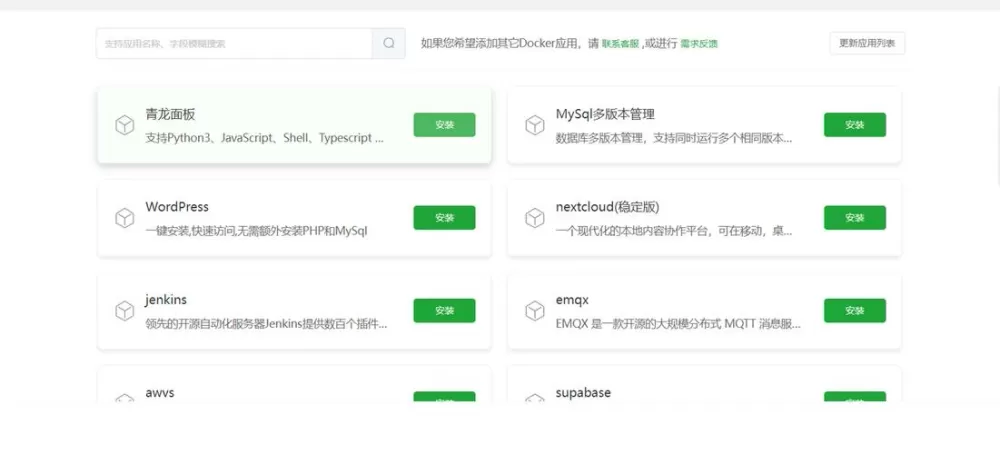Click the 更新应用列表 button

tap(867, 43)
